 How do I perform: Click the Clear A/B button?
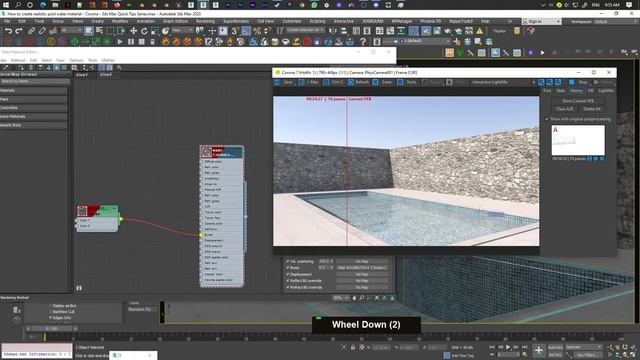click(x=564, y=109)
